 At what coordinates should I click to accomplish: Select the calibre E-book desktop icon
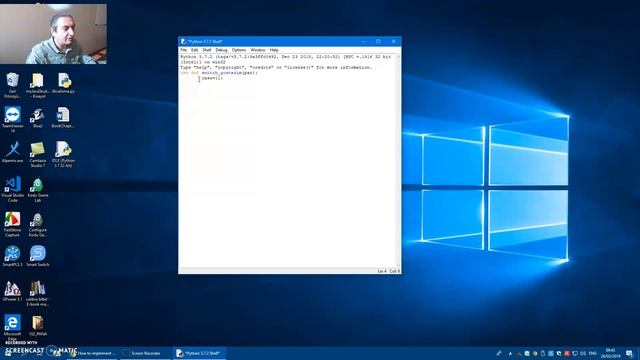click(38, 293)
